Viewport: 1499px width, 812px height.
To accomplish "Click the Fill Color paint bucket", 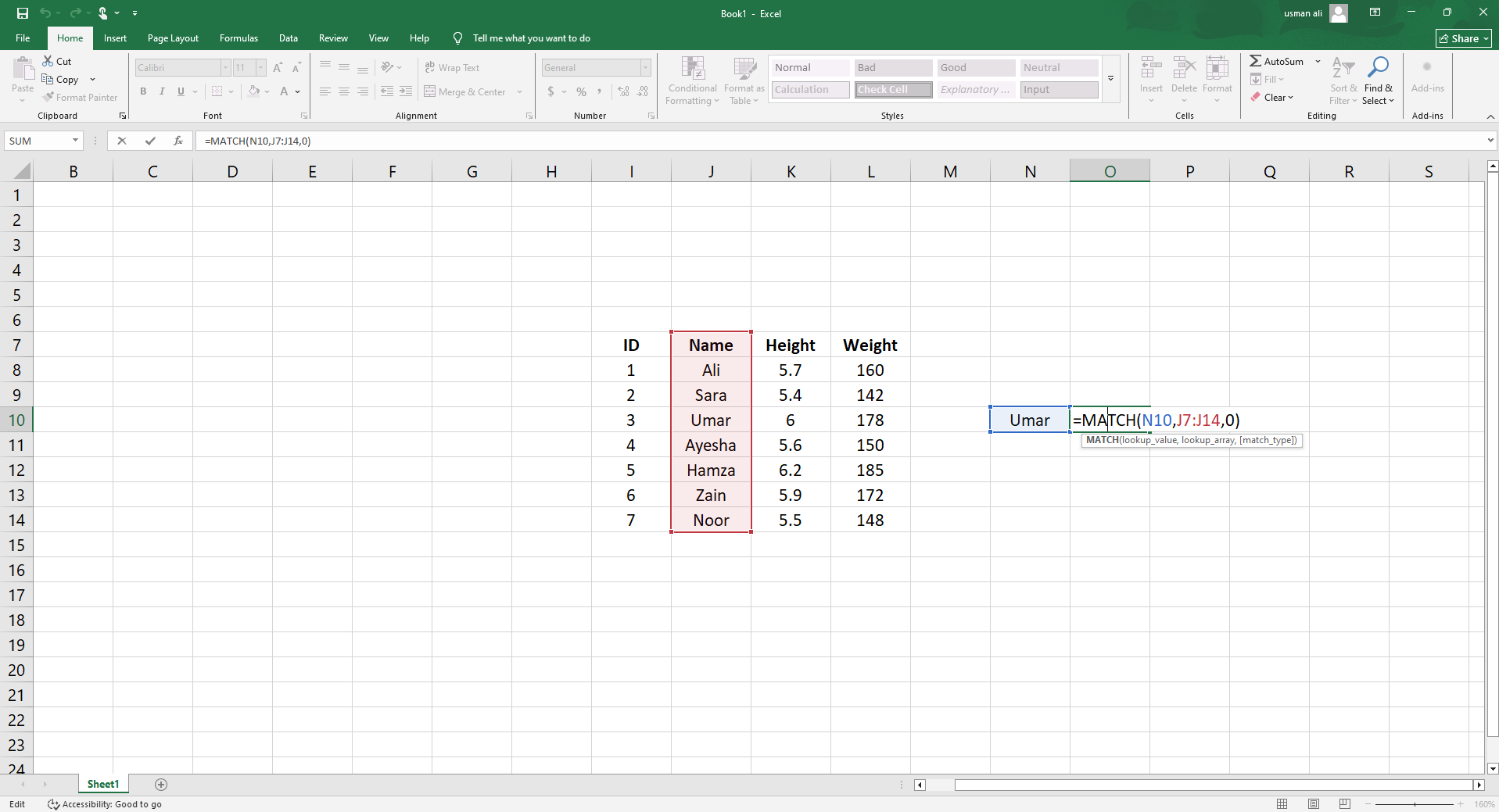I will coord(253,91).
